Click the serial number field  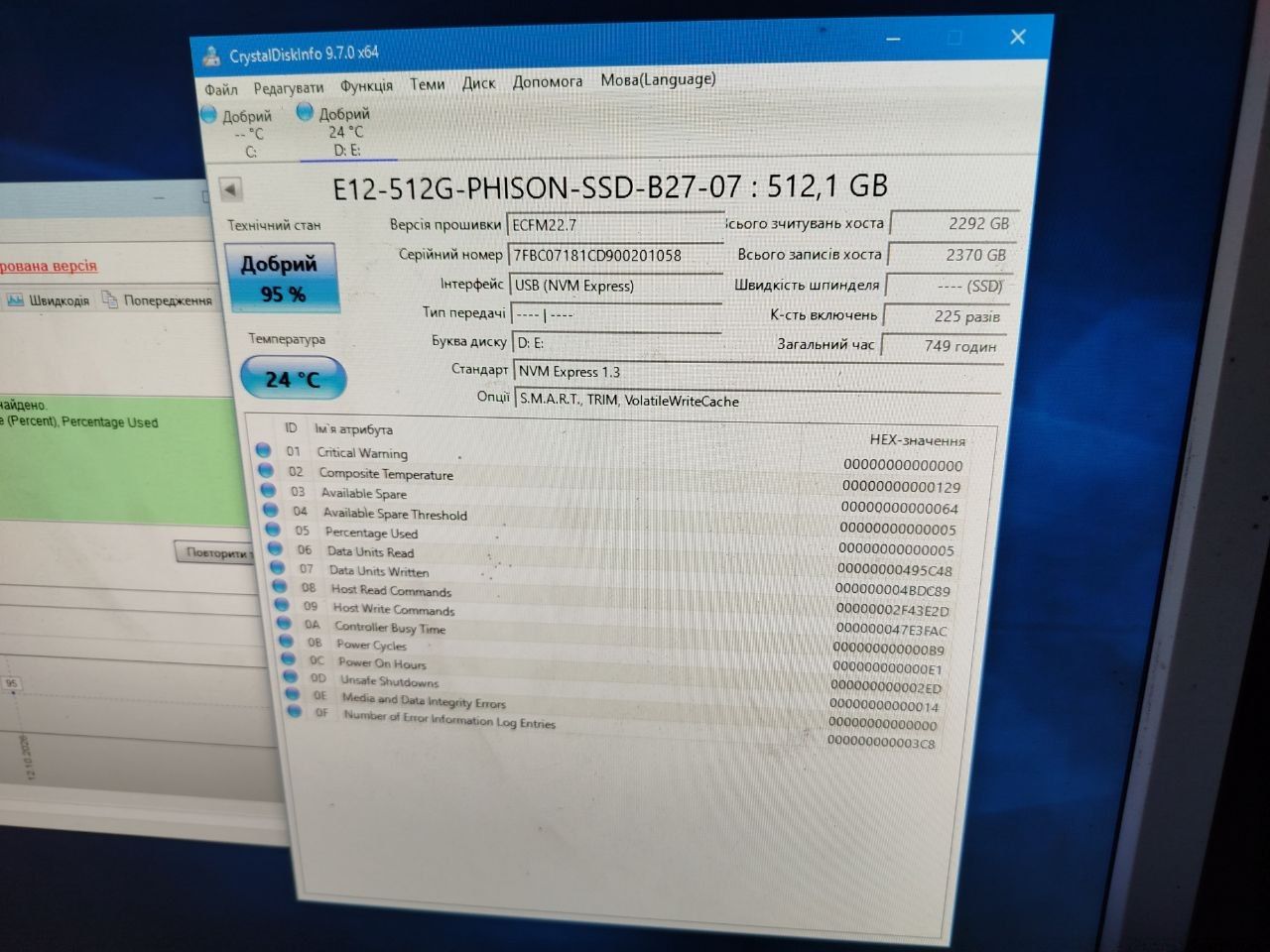(x=615, y=255)
